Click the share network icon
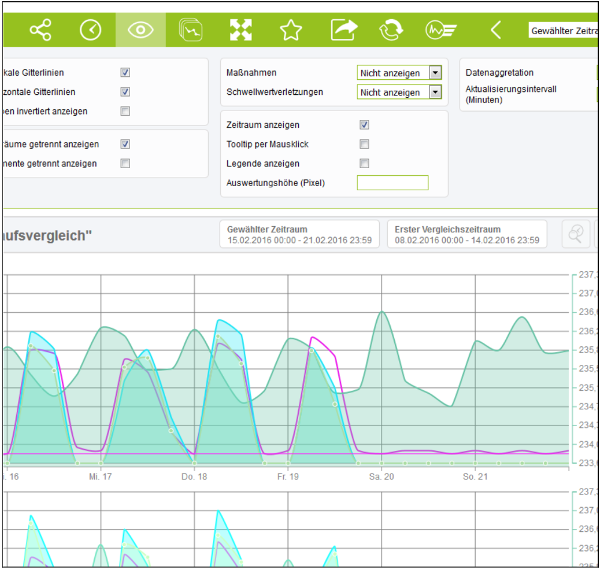The width and height of the screenshot is (600, 569). tap(40, 30)
